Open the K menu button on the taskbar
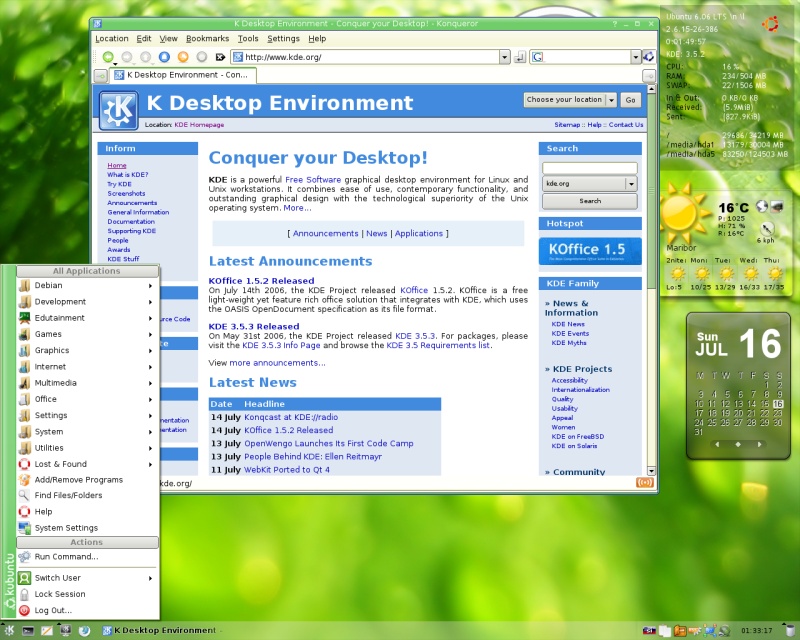Image resolution: width=800 pixels, height=640 pixels. [9, 631]
